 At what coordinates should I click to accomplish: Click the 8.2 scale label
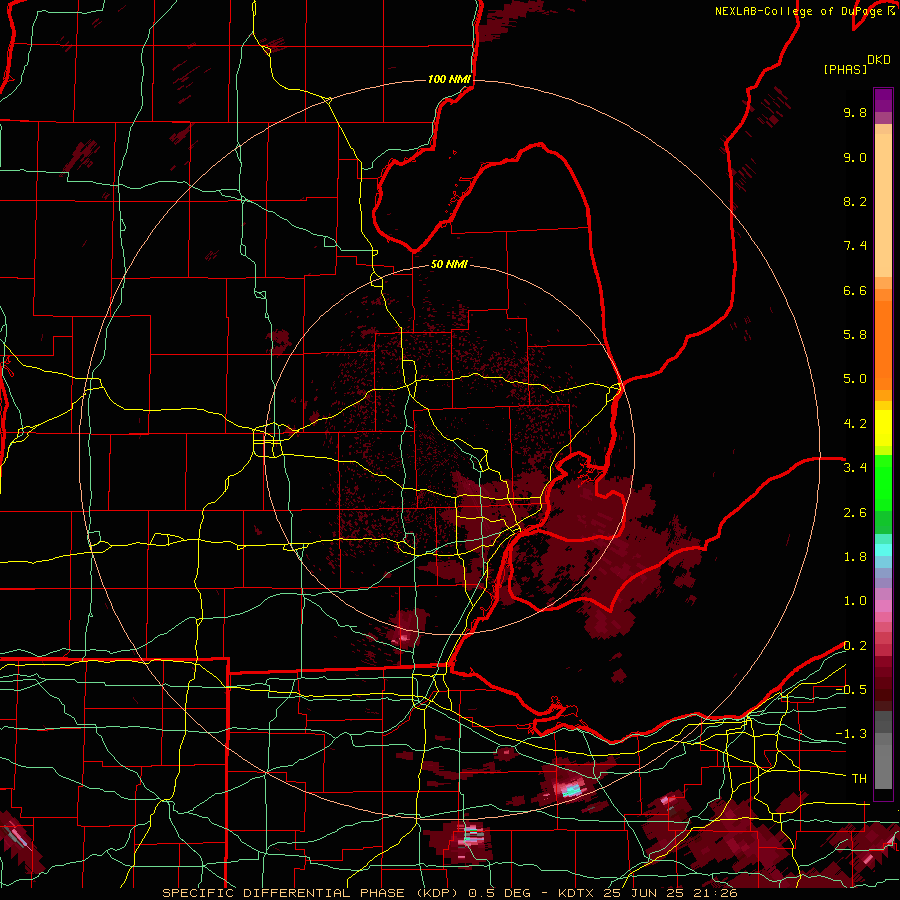click(x=855, y=201)
